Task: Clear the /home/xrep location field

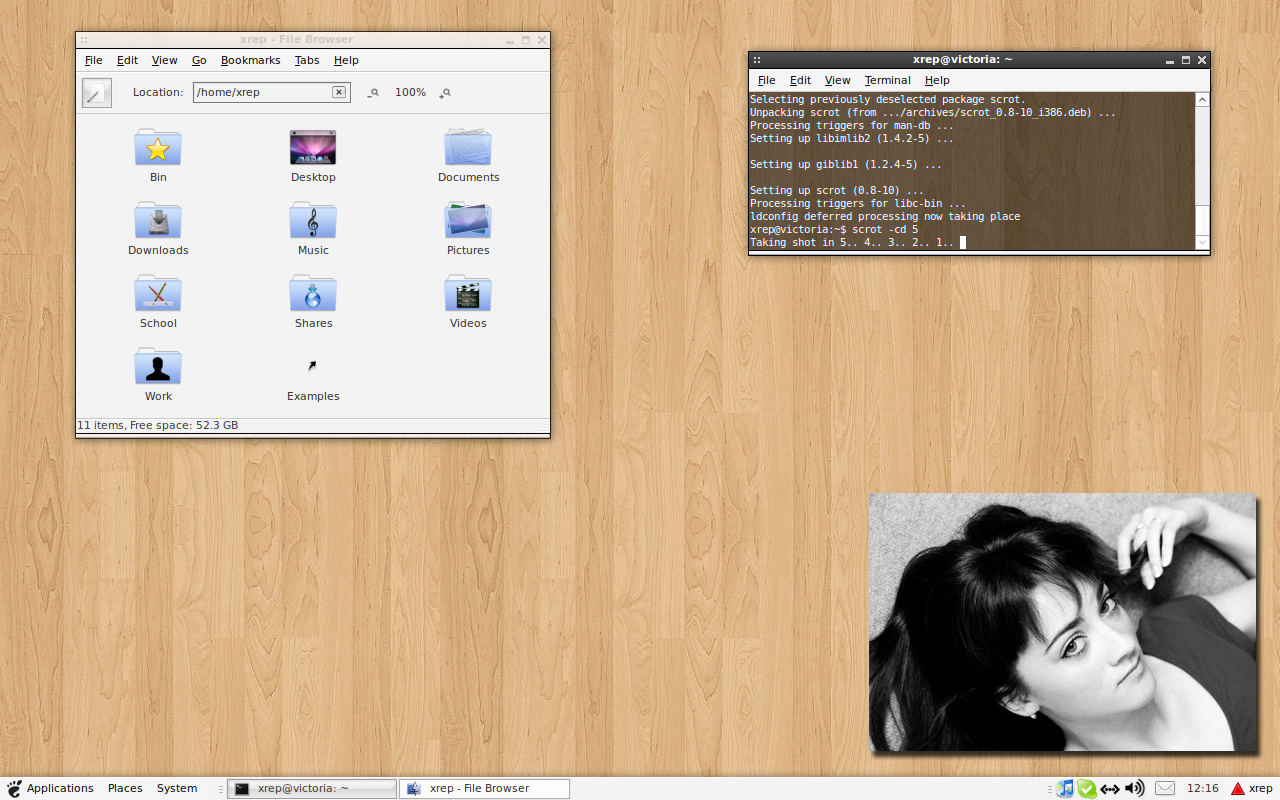Action: 339,92
